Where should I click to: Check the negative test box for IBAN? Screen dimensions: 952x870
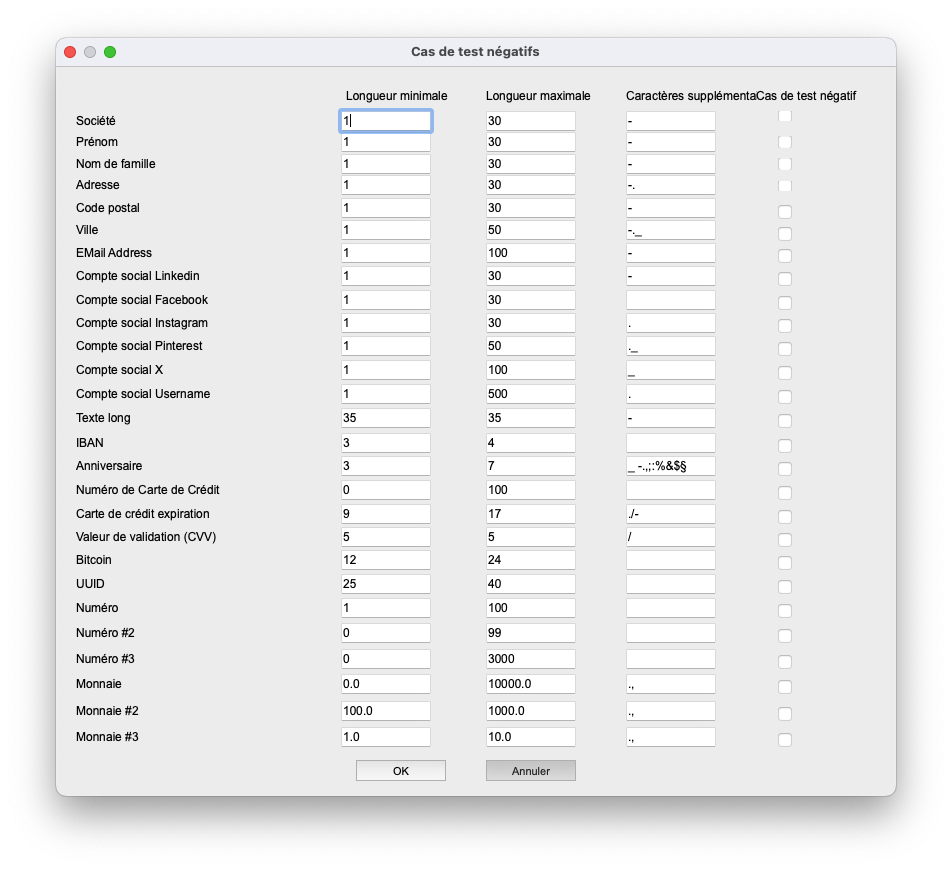point(785,446)
